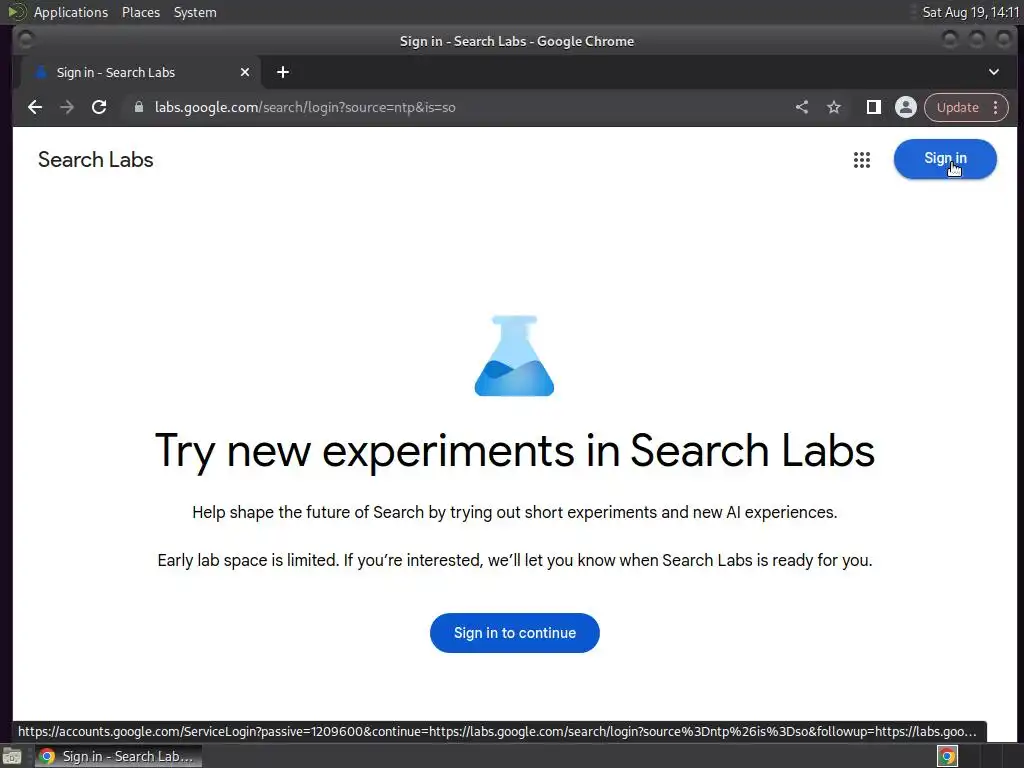The width and height of the screenshot is (1024, 768).
Task: Click the show desktop icon in bottom panel
Action: pyautogui.click(x=12, y=756)
